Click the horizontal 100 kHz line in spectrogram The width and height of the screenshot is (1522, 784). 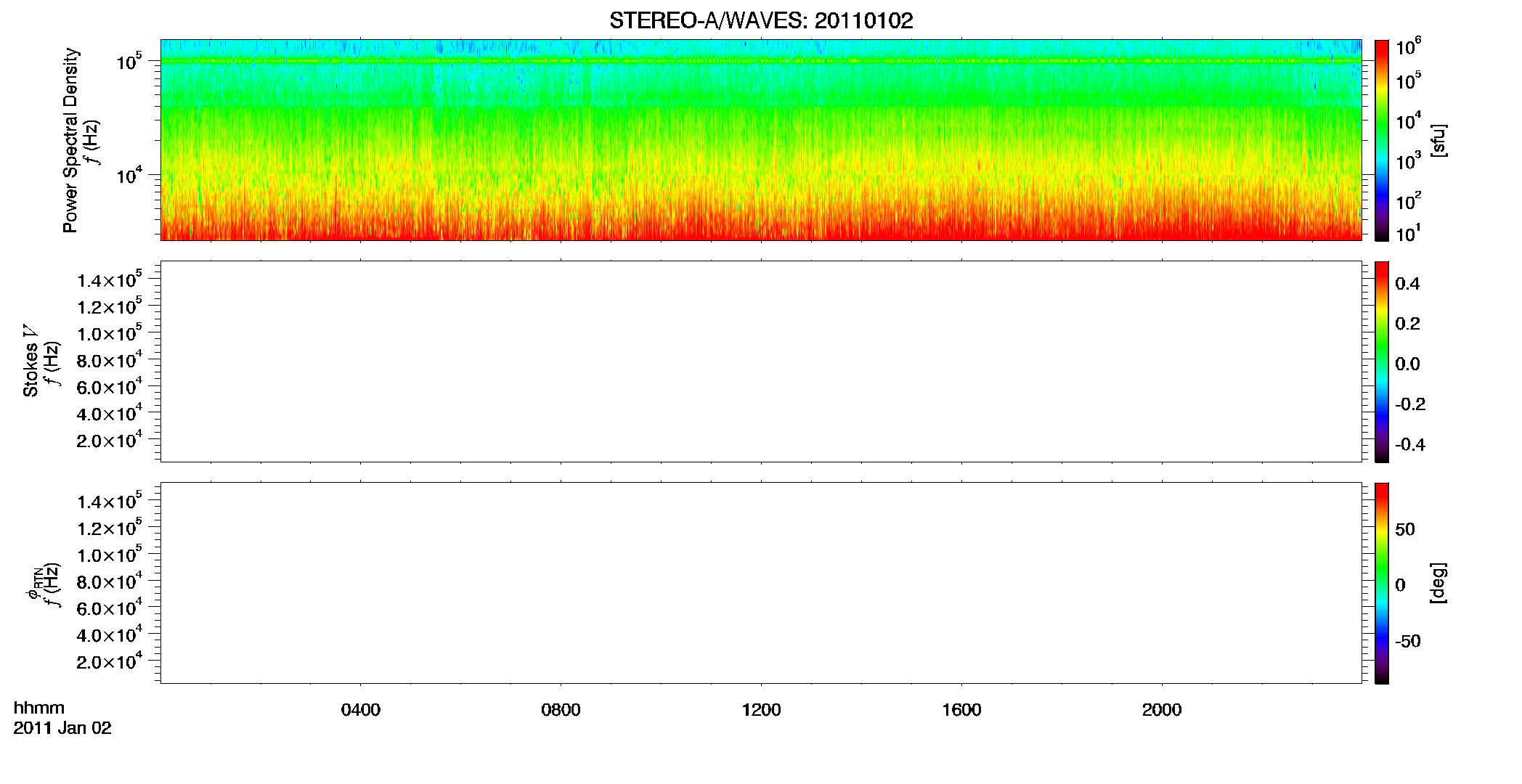761,61
